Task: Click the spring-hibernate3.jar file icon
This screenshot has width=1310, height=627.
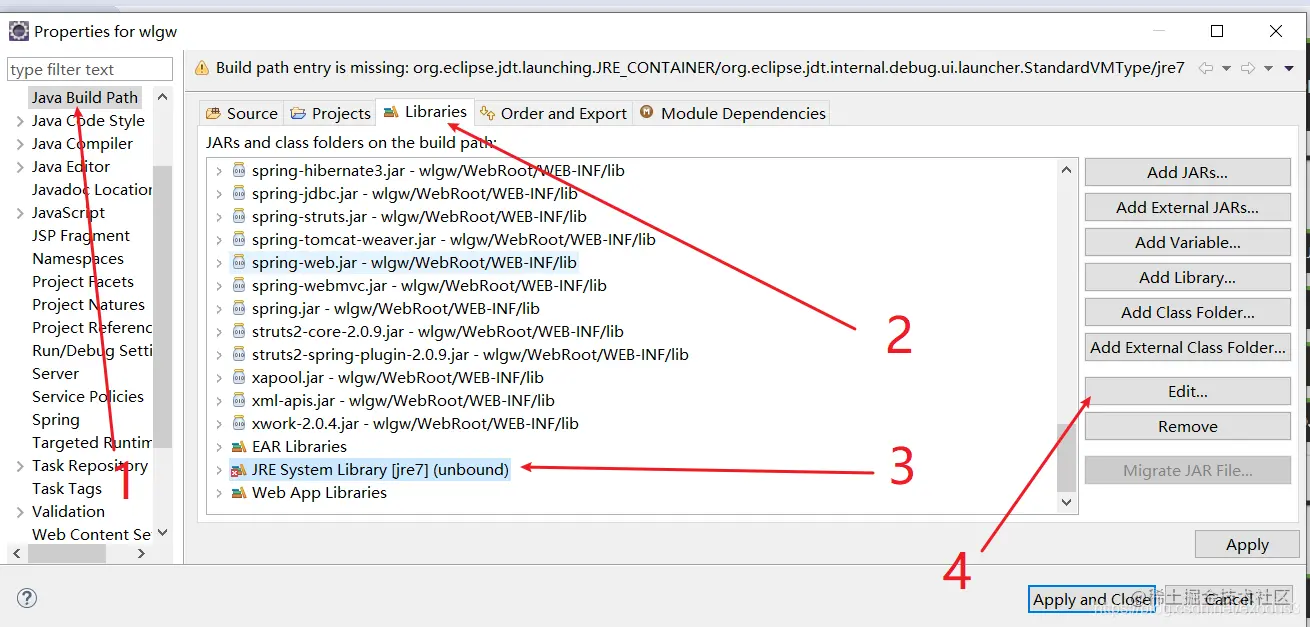Action: [x=239, y=170]
